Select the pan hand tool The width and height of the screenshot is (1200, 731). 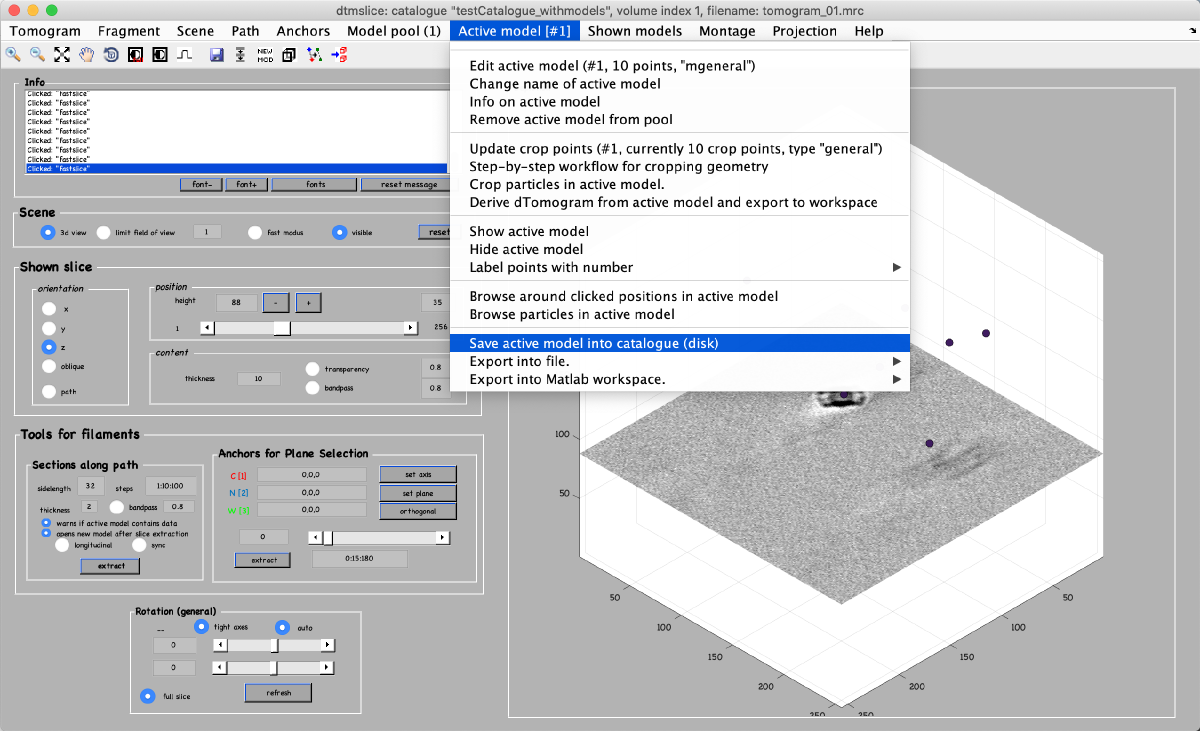coord(86,55)
